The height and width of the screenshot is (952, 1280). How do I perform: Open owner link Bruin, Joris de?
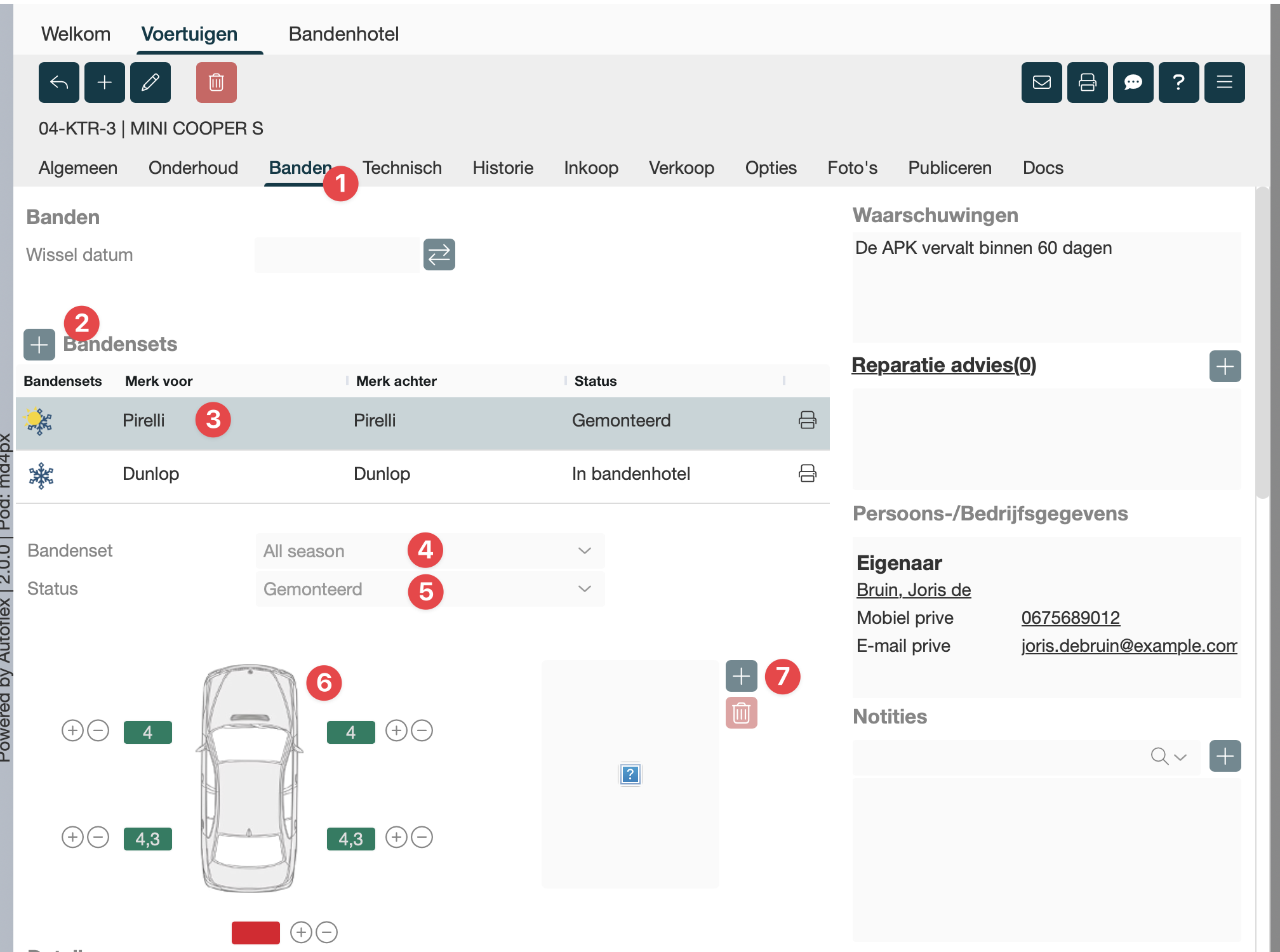pyautogui.click(x=913, y=590)
